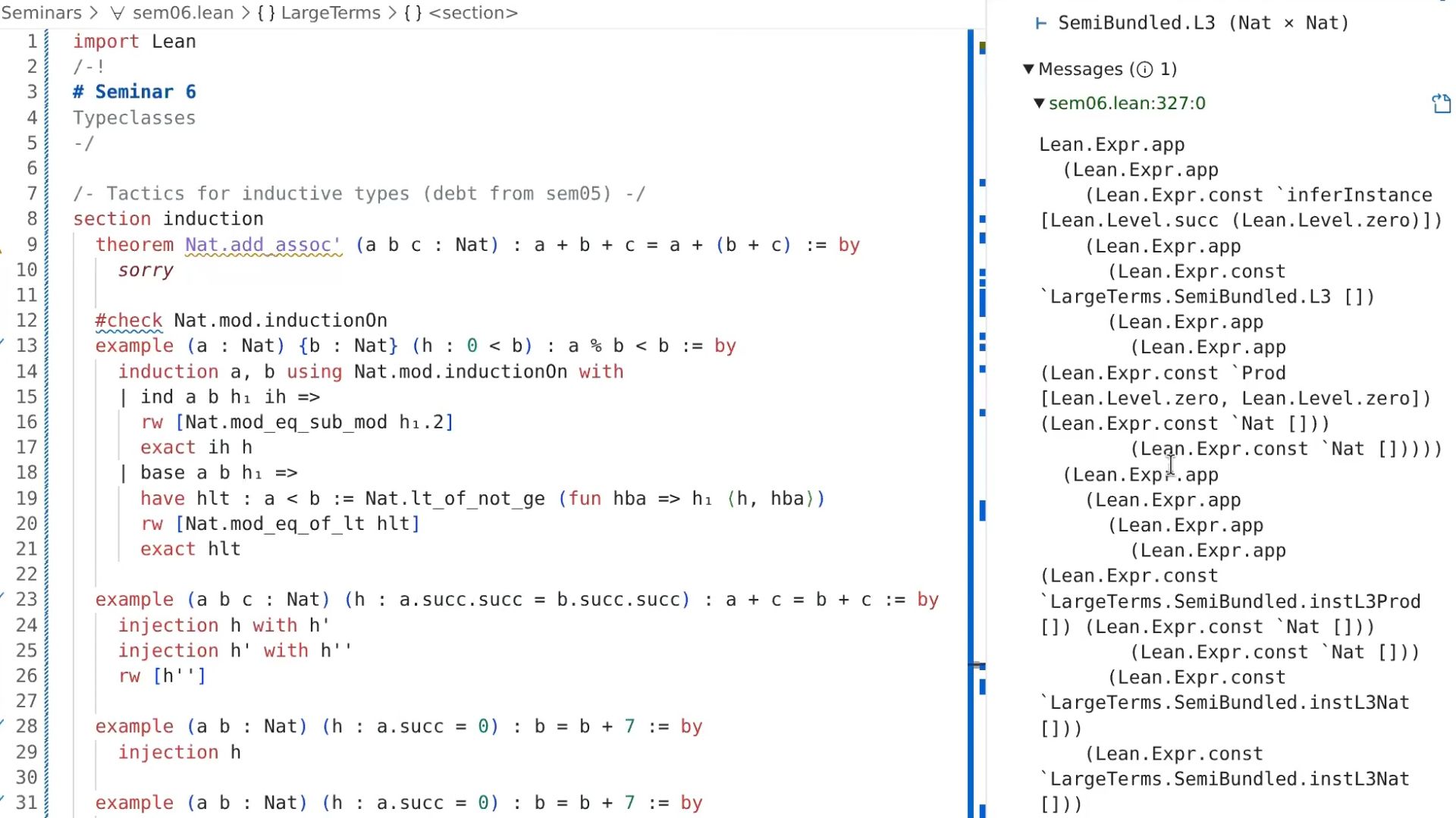Viewport: 1456px width, 818px height.
Task: Click line number 13 in the gutter
Action: click(x=27, y=346)
